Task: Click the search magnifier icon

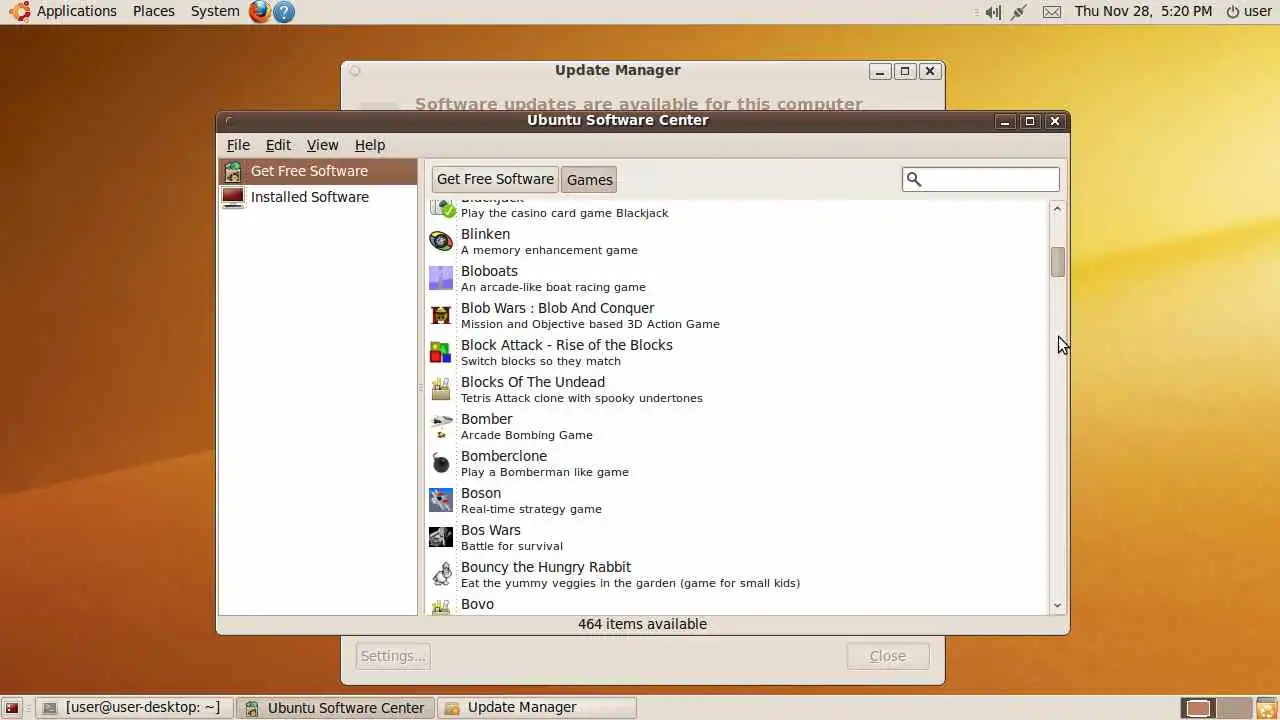Action: pyautogui.click(x=913, y=179)
